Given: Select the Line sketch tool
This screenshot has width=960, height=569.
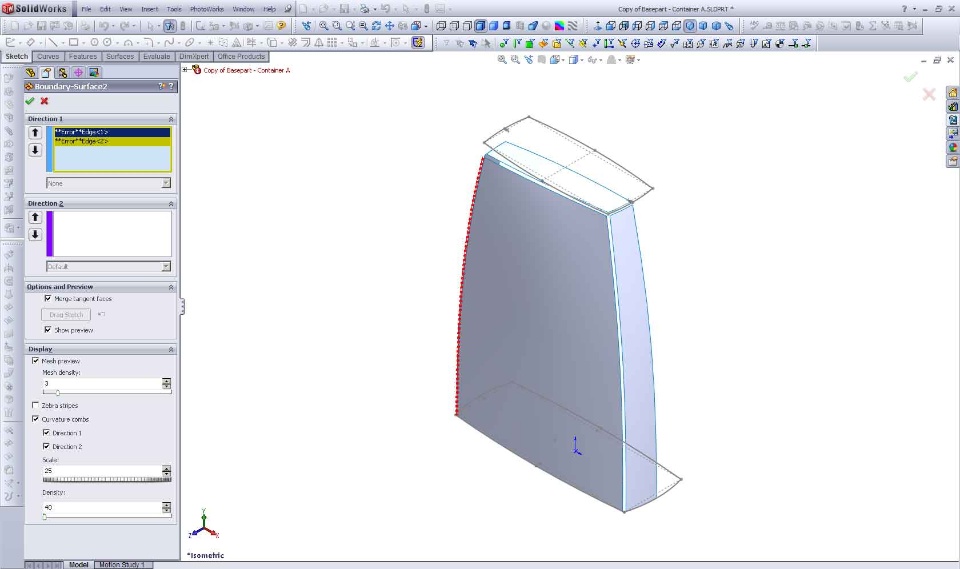Looking at the screenshot, I should coord(53,43).
